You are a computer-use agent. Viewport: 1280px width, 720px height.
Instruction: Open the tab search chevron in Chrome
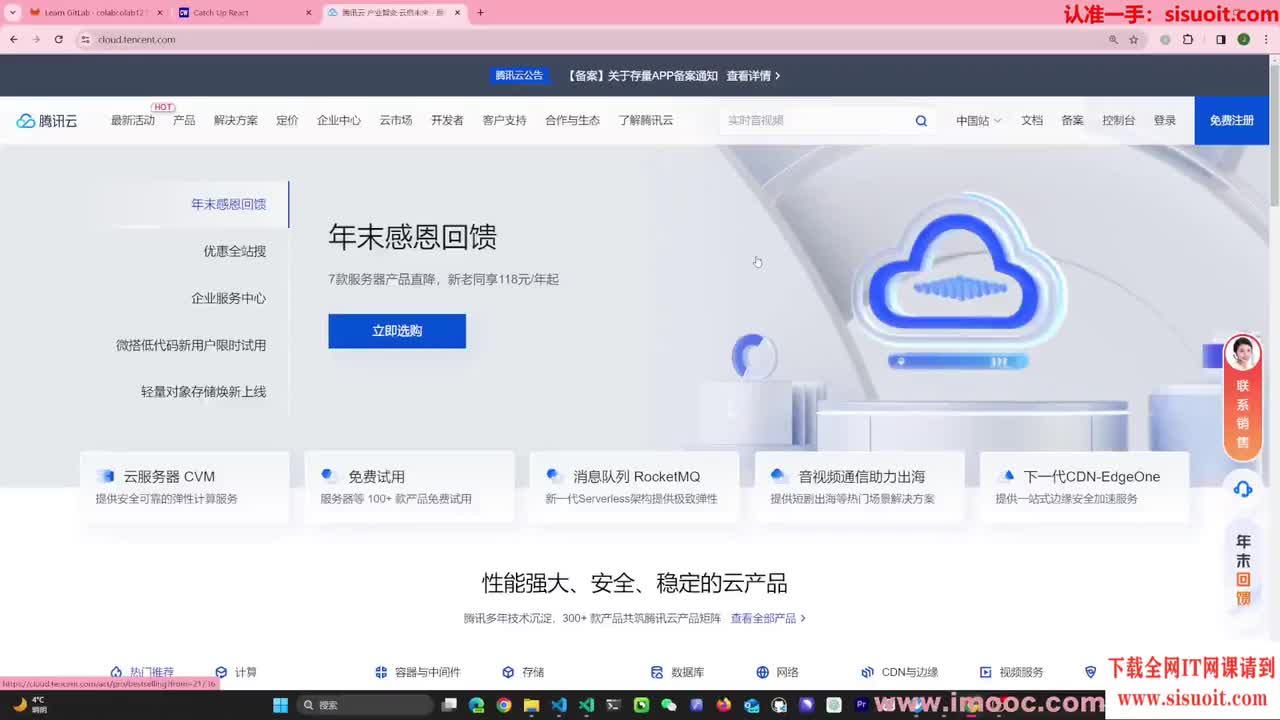click(13, 13)
